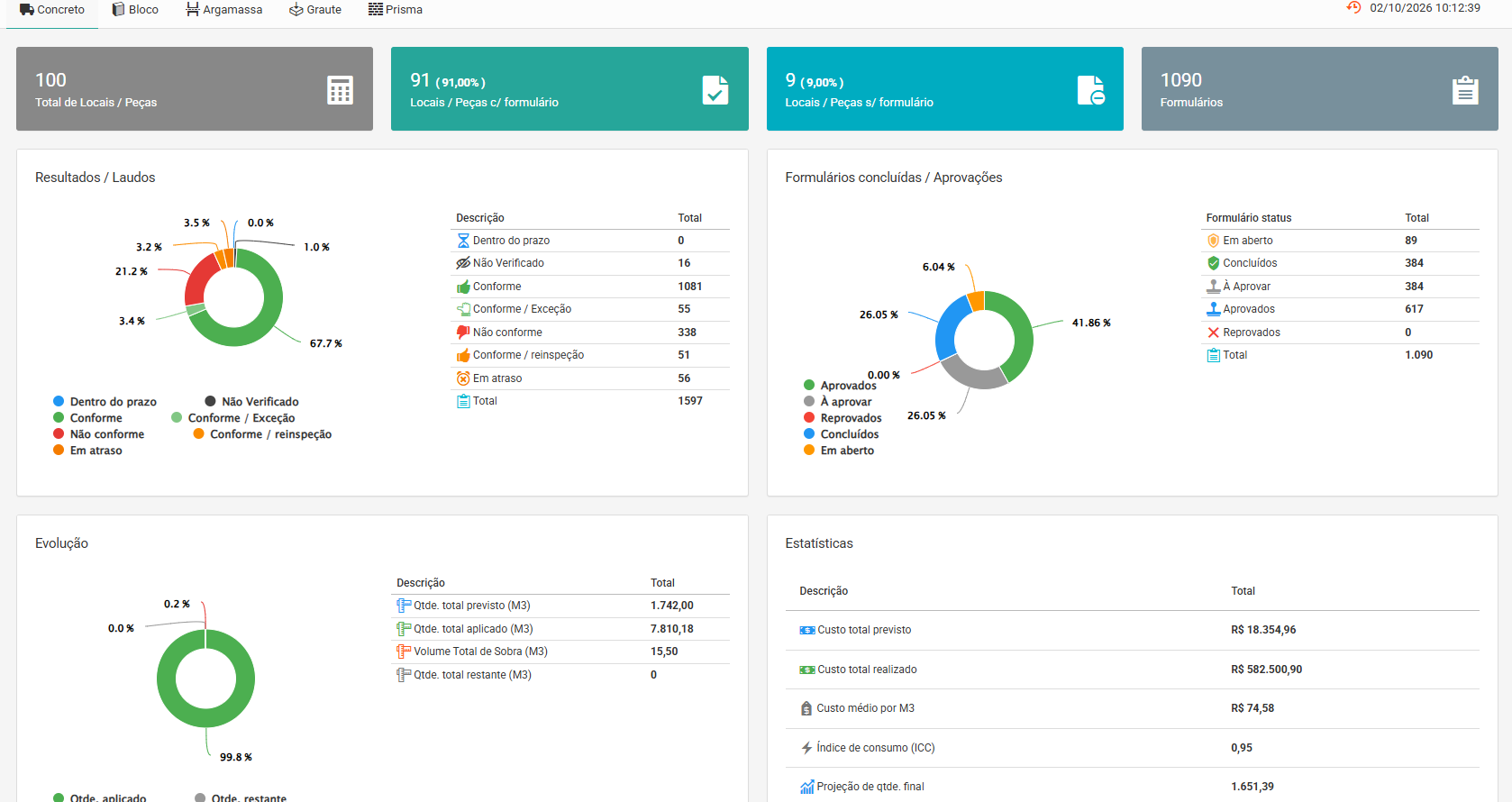Click the shield icon beside Em aberto status

1213,241
